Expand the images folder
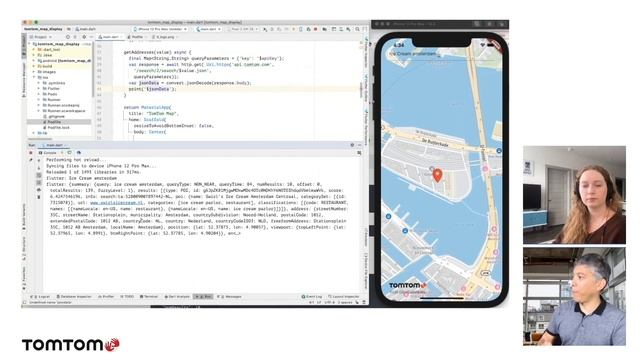 coord(33,72)
